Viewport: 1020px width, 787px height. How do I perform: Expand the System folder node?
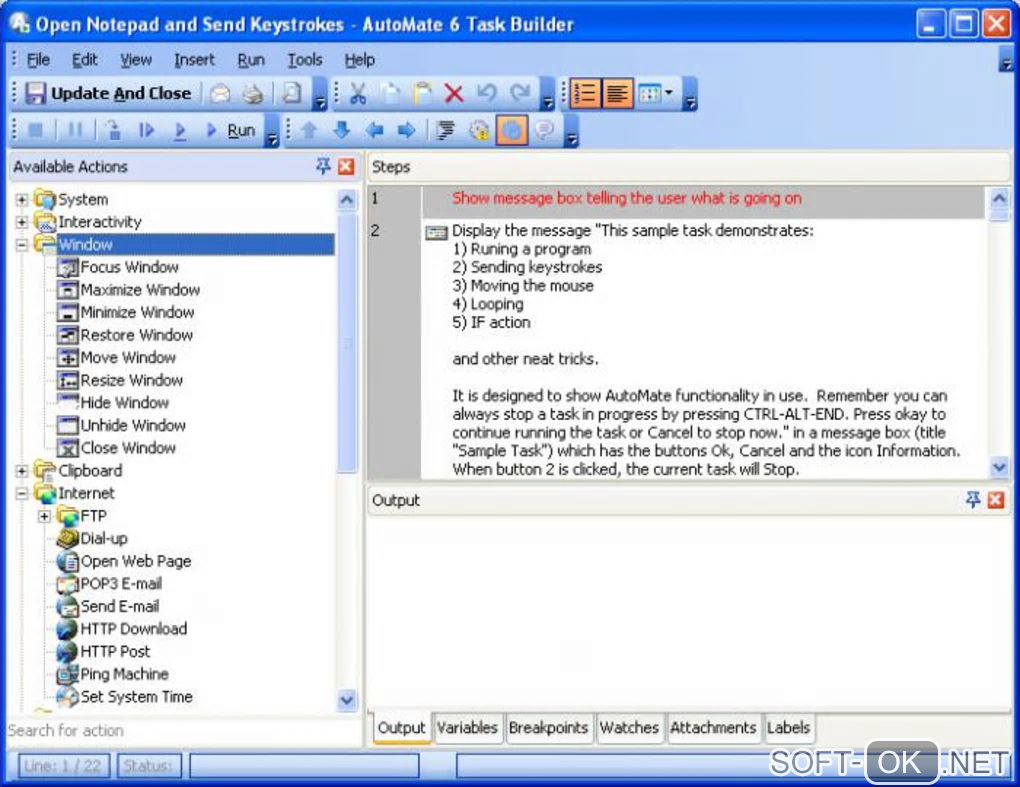21,200
